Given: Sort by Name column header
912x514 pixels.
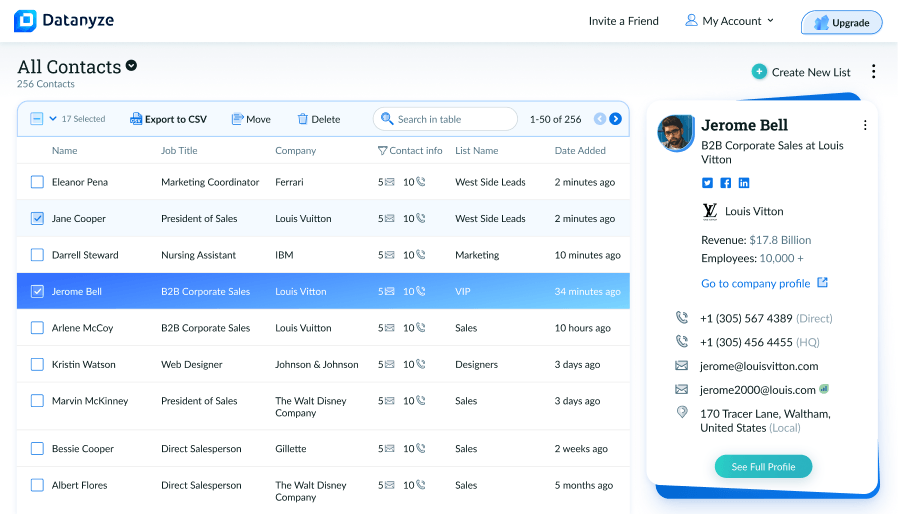Looking at the screenshot, I should pos(65,151).
